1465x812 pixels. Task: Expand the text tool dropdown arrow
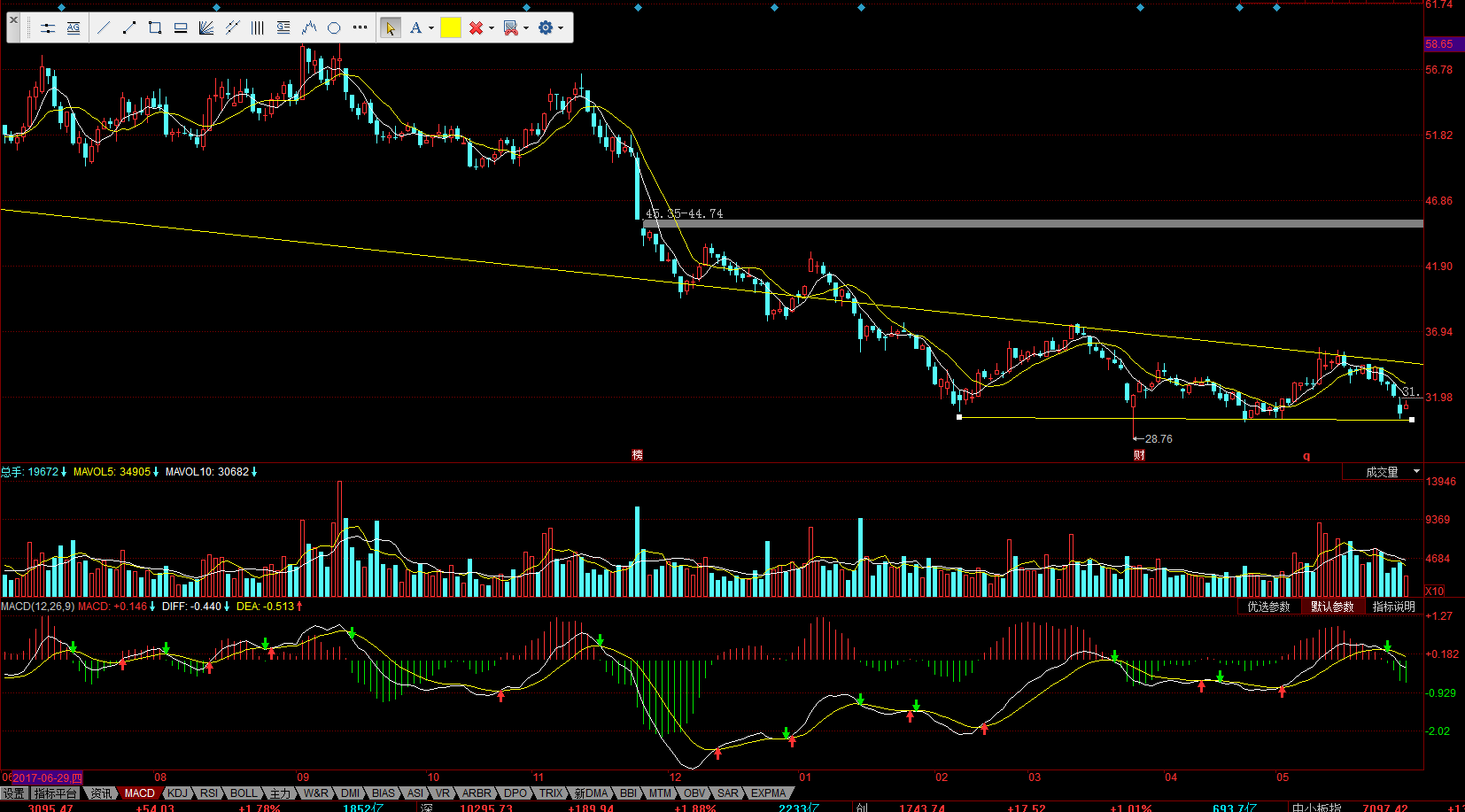coord(431,28)
